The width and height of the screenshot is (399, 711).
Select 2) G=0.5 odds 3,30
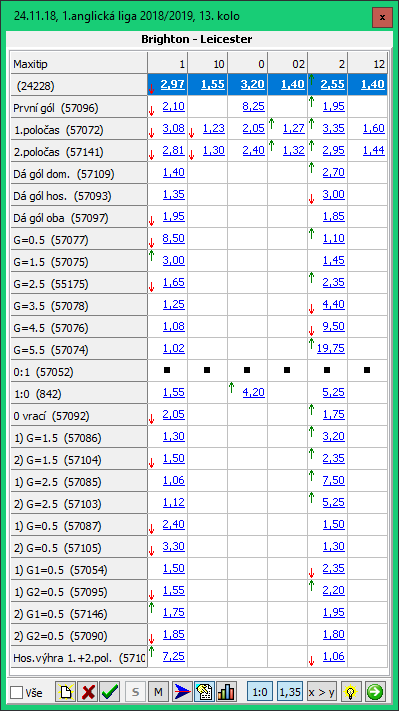click(174, 547)
